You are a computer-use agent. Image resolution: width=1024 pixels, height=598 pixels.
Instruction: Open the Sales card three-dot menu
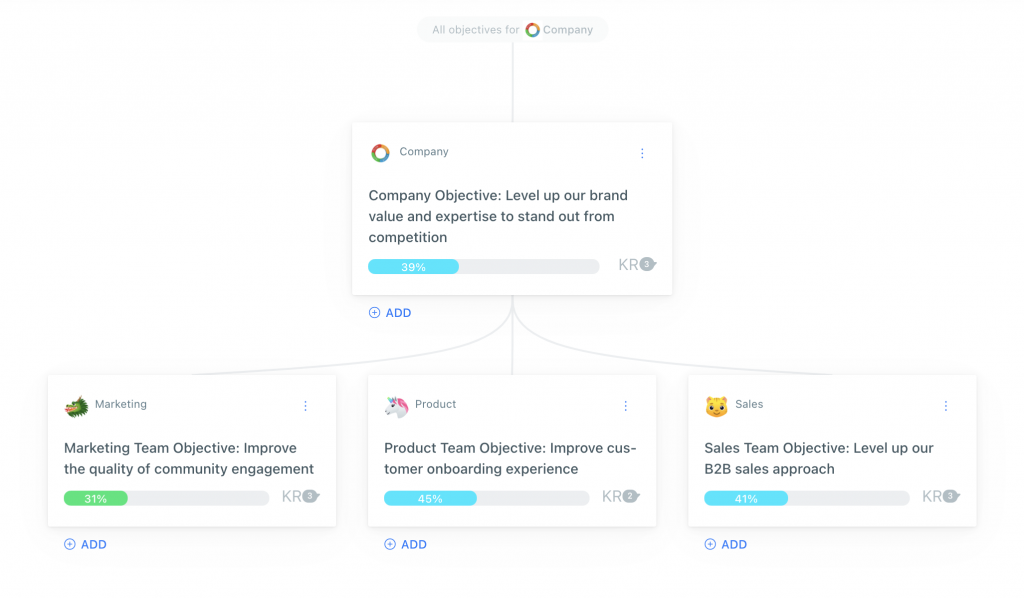coord(945,406)
